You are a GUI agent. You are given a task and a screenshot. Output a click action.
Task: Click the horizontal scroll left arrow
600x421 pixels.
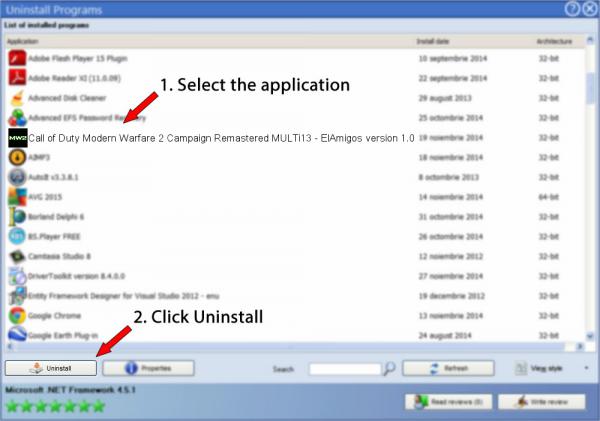coord(10,346)
